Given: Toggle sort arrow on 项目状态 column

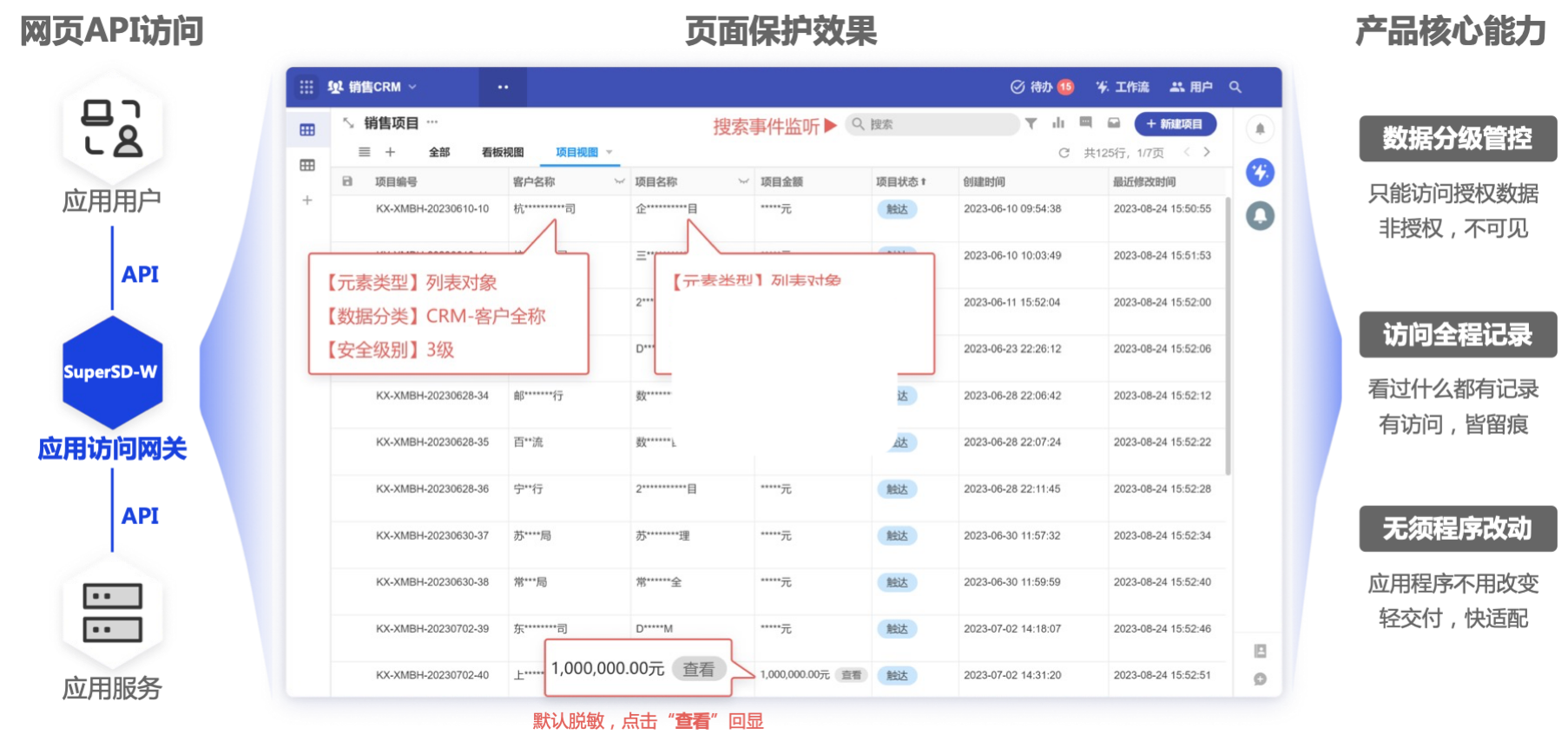Looking at the screenshot, I should coord(924,182).
